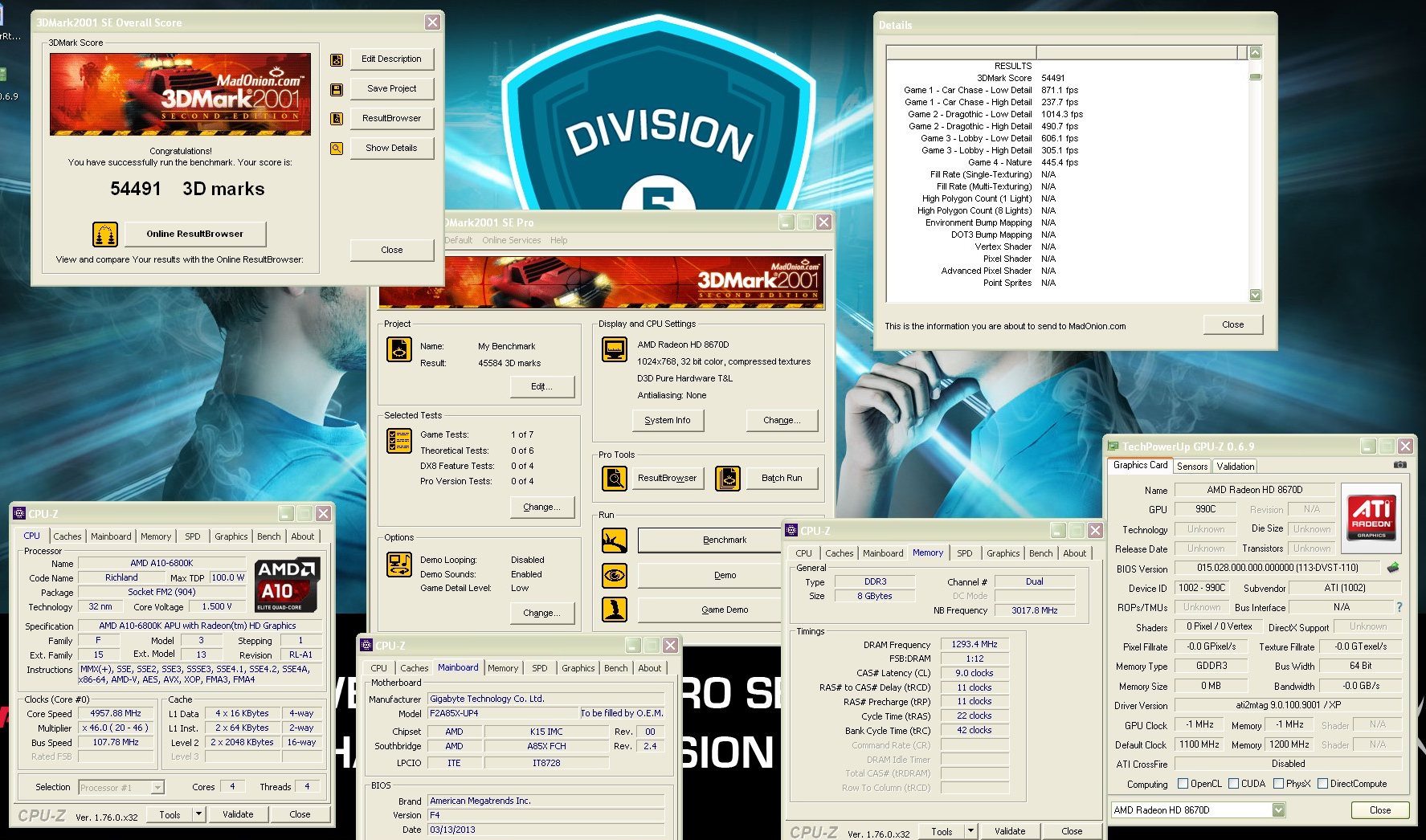
Task: Click the CPU-Z Memory window title icon
Action: click(791, 531)
